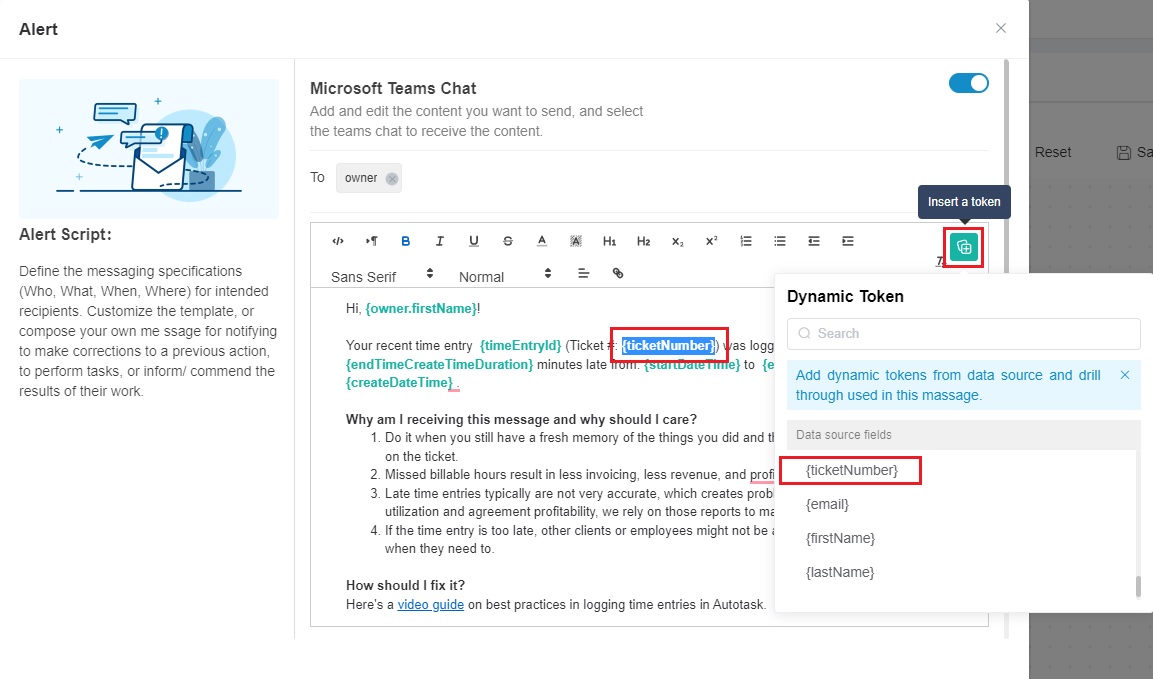Open the video guide link
This screenshot has width=1153, height=679.
point(430,604)
